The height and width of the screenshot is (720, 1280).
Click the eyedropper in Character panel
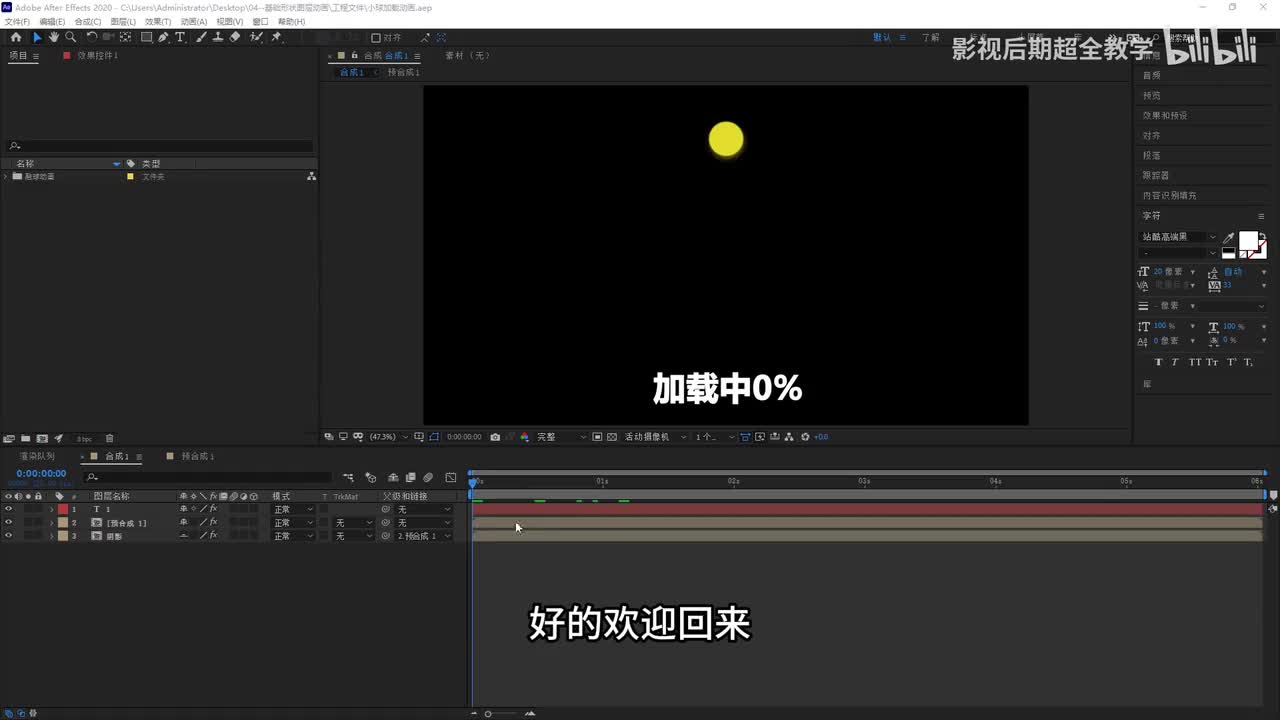click(1229, 238)
